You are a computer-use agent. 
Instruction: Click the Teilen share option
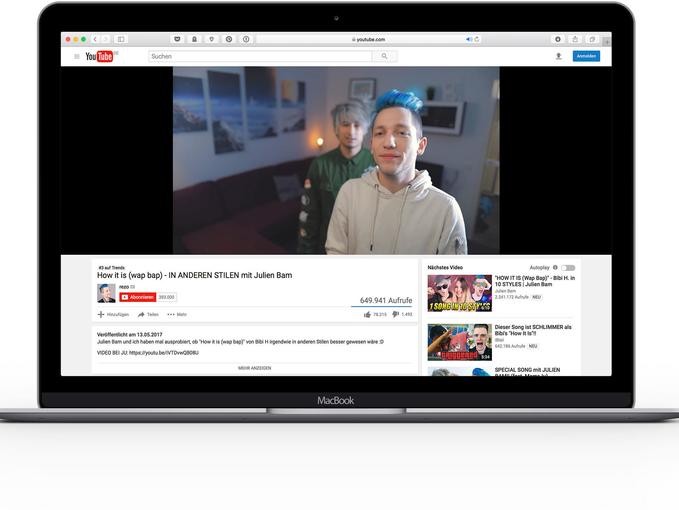(148, 314)
